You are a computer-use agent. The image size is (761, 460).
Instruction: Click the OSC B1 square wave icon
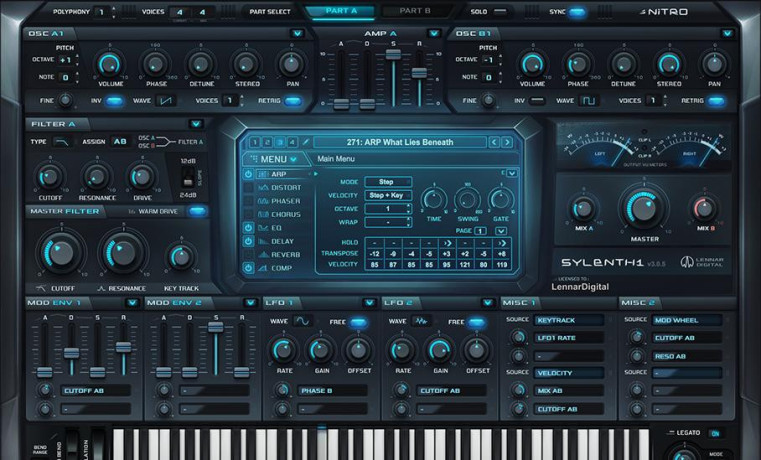coord(589,101)
